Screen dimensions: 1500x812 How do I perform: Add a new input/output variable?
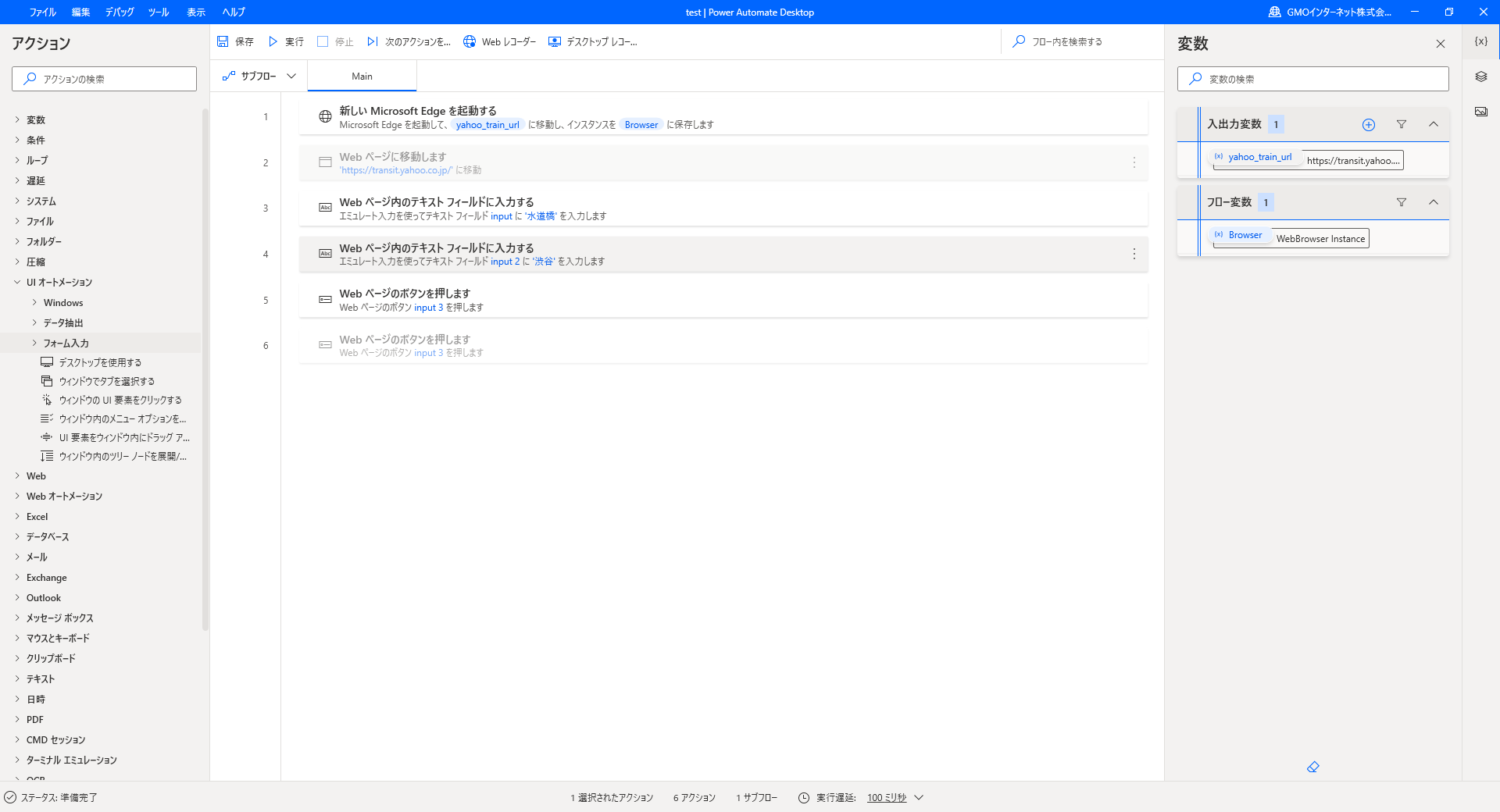[x=1369, y=124]
